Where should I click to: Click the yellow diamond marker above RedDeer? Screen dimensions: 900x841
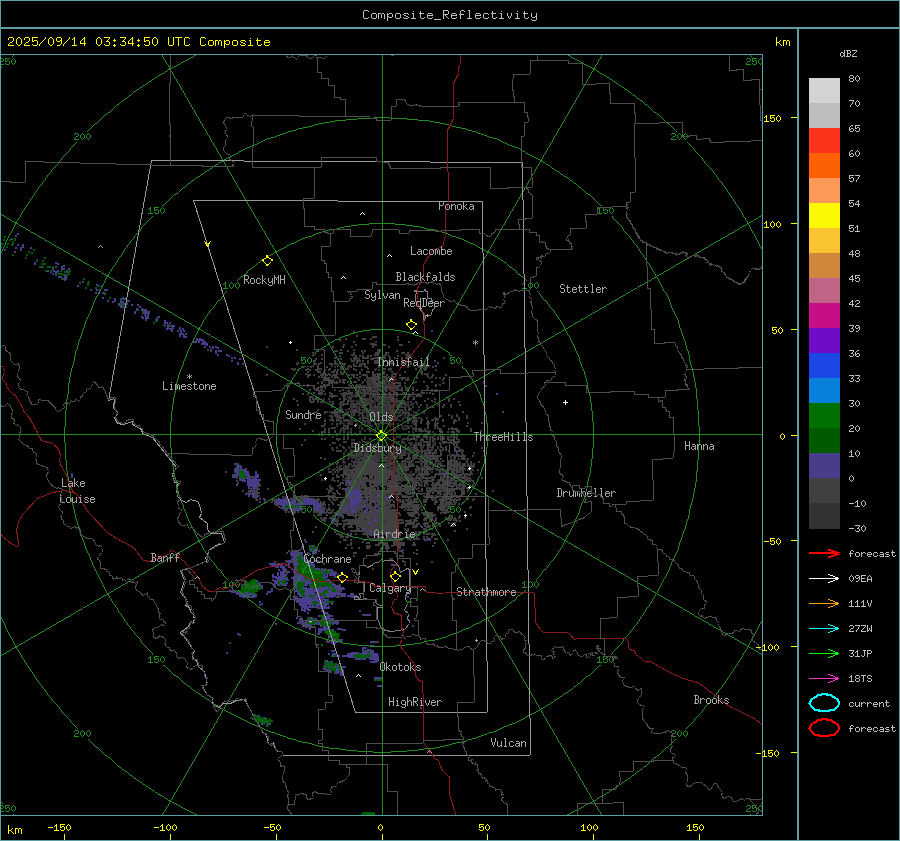click(x=412, y=325)
